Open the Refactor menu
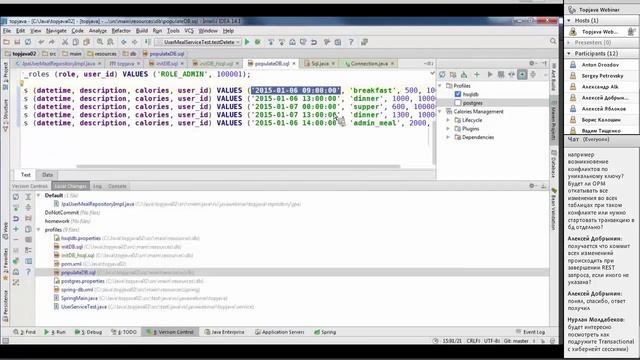The height and width of the screenshot is (360, 640). pos(121,31)
